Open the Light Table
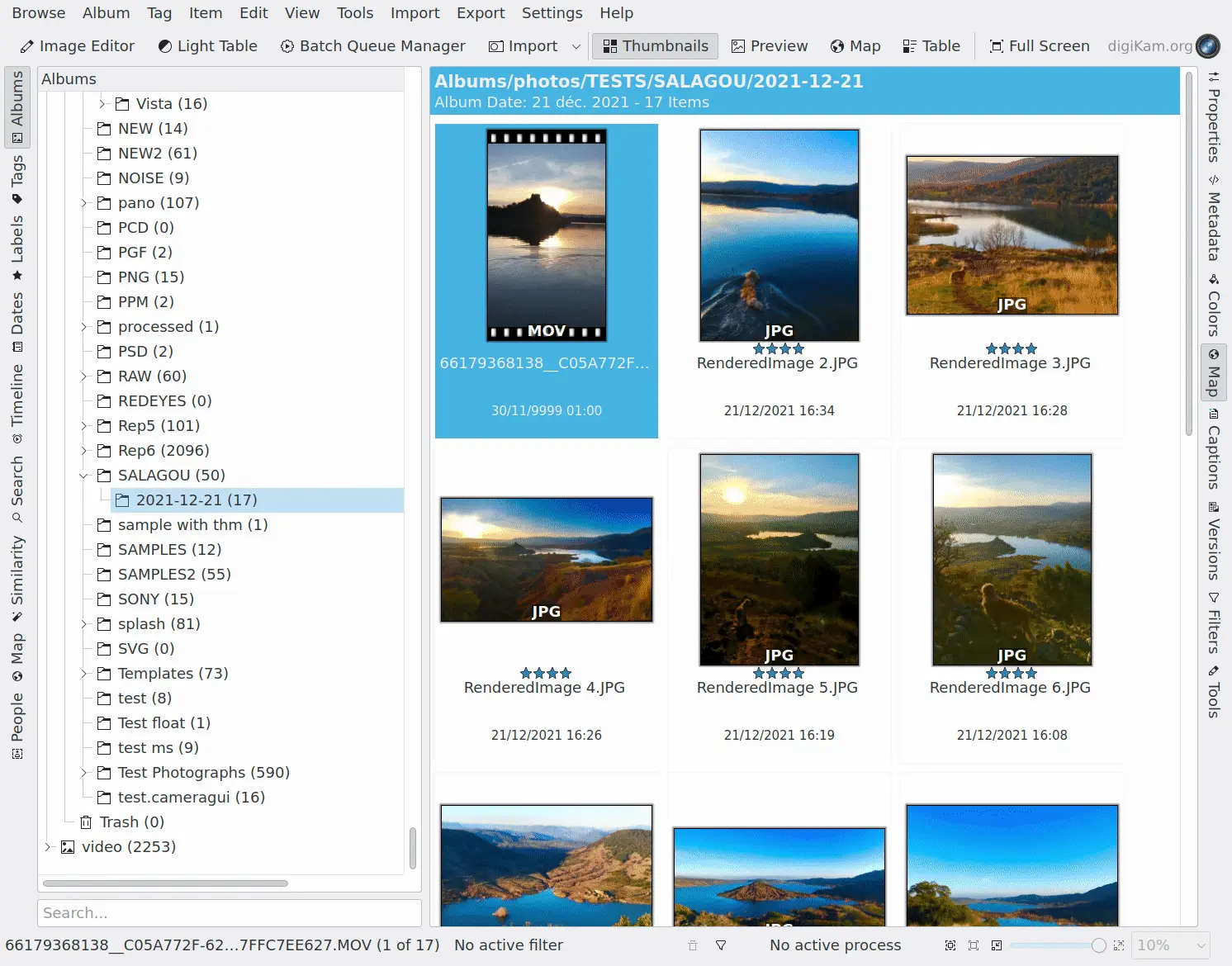The image size is (1232, 966). [207, 46]
